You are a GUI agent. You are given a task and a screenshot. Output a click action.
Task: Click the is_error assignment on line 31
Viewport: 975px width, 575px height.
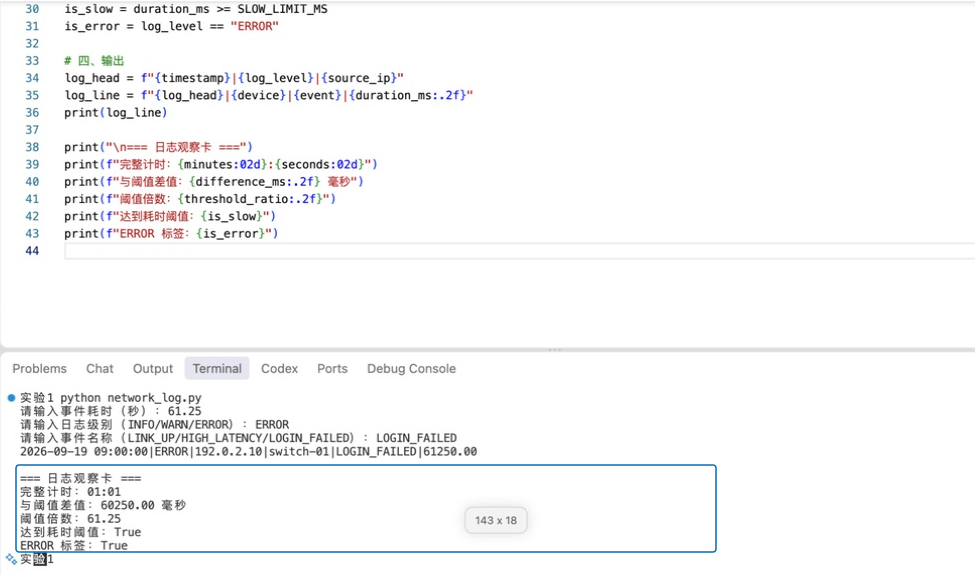[x=172, y=26]
